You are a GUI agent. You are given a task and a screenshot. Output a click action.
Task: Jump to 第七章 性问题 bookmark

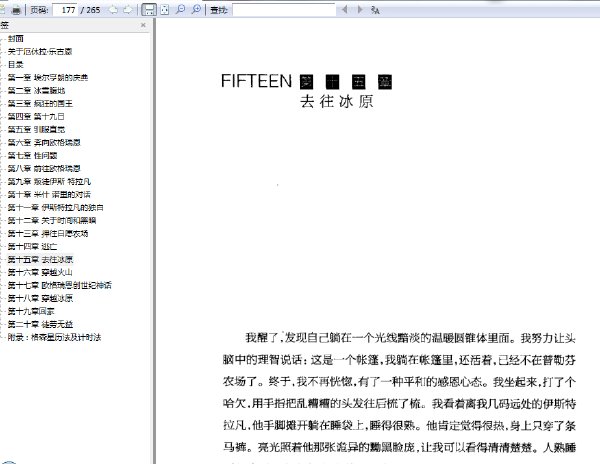coord(33,156)
